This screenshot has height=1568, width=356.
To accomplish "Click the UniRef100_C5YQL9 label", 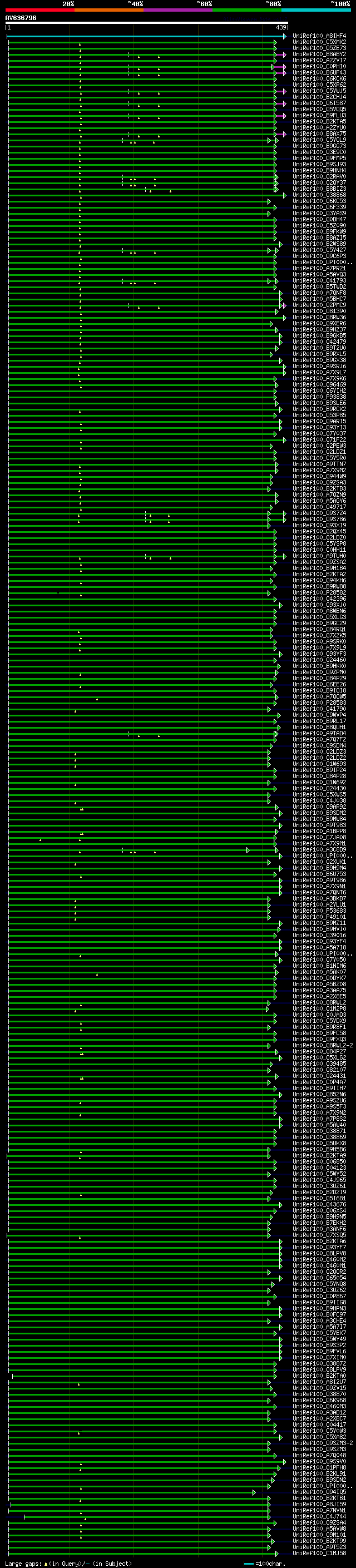I will [319, 140].
